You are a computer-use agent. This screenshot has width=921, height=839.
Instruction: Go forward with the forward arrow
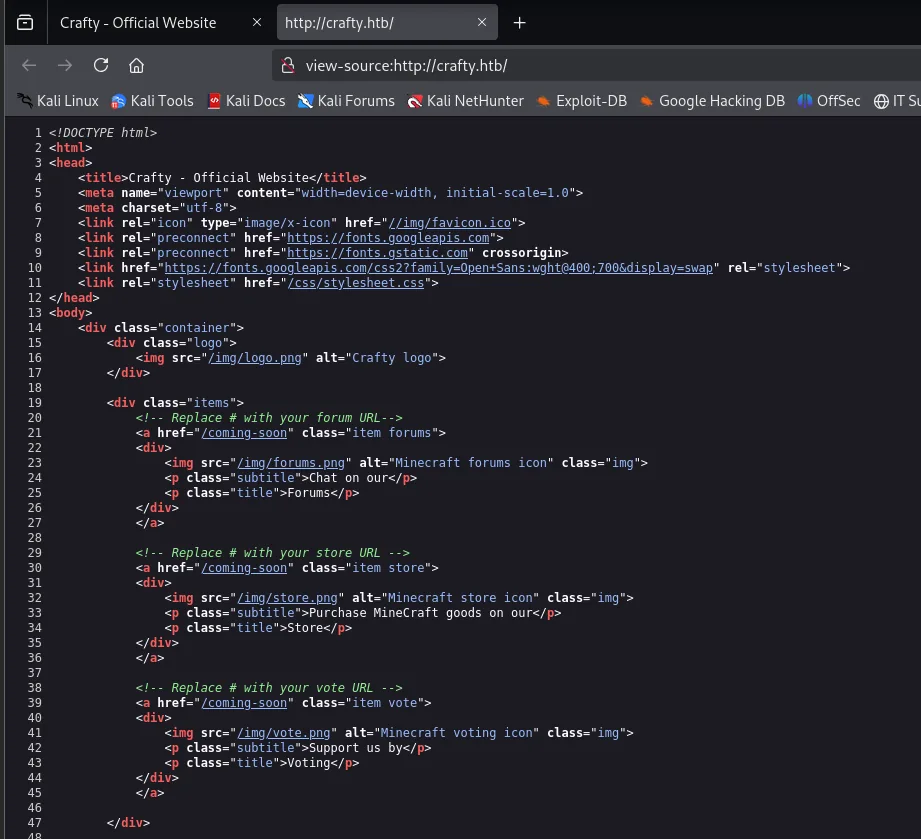click(65, 65)
